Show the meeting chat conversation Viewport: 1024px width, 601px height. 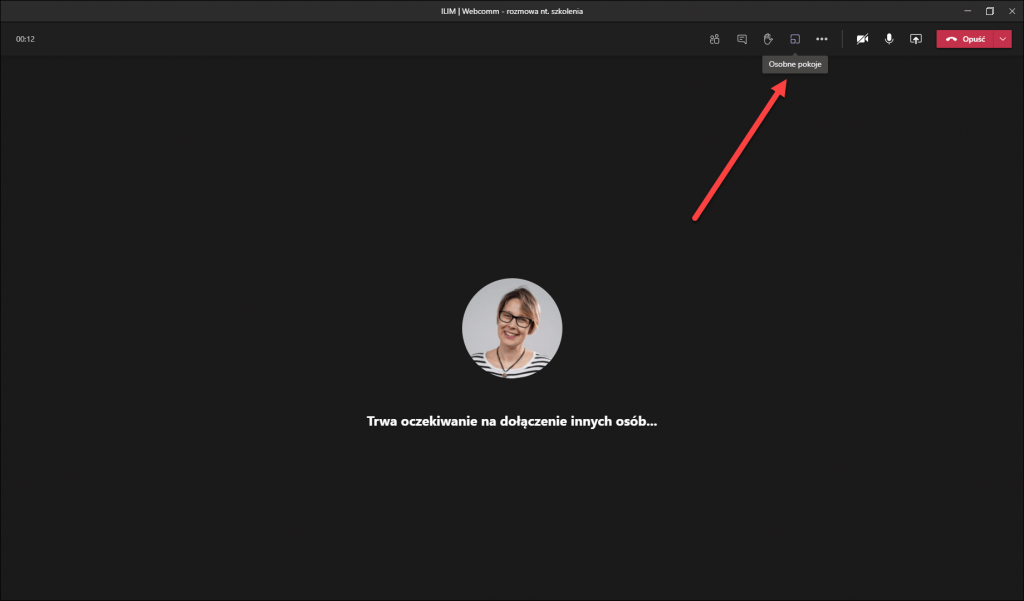coord(742,39)
